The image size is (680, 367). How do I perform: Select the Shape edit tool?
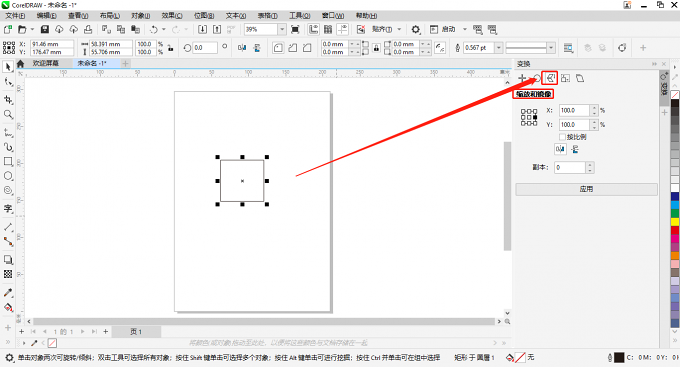[8, 82]
